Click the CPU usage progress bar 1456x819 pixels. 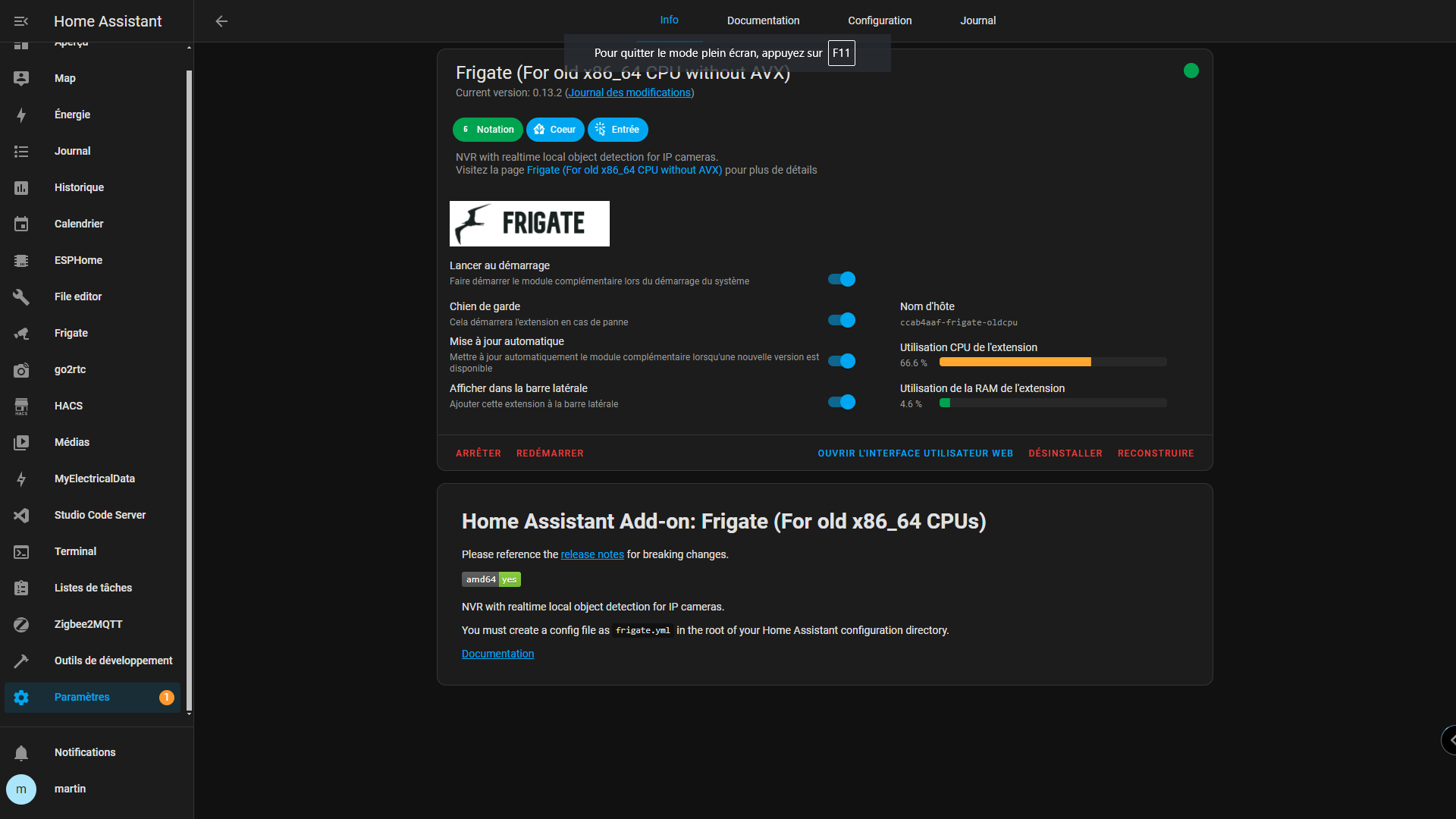[1053, 362]
